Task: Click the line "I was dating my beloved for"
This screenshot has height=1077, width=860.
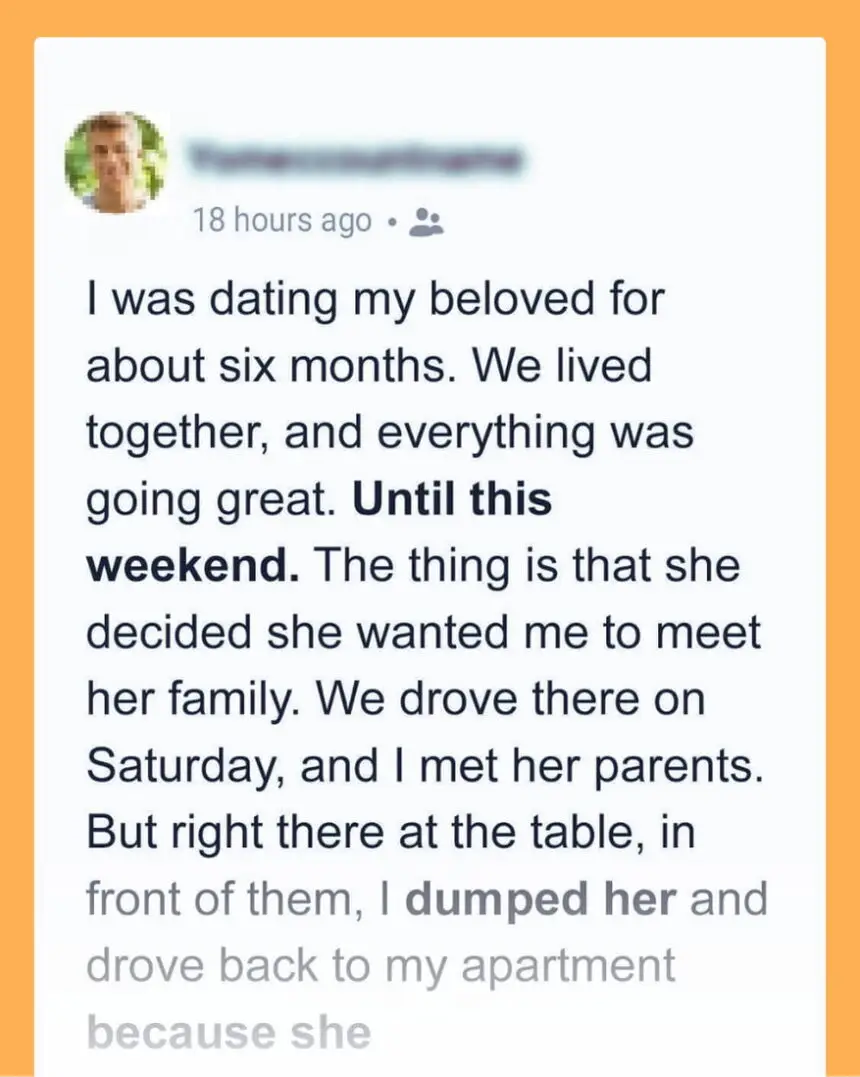Action: [375, 300]
